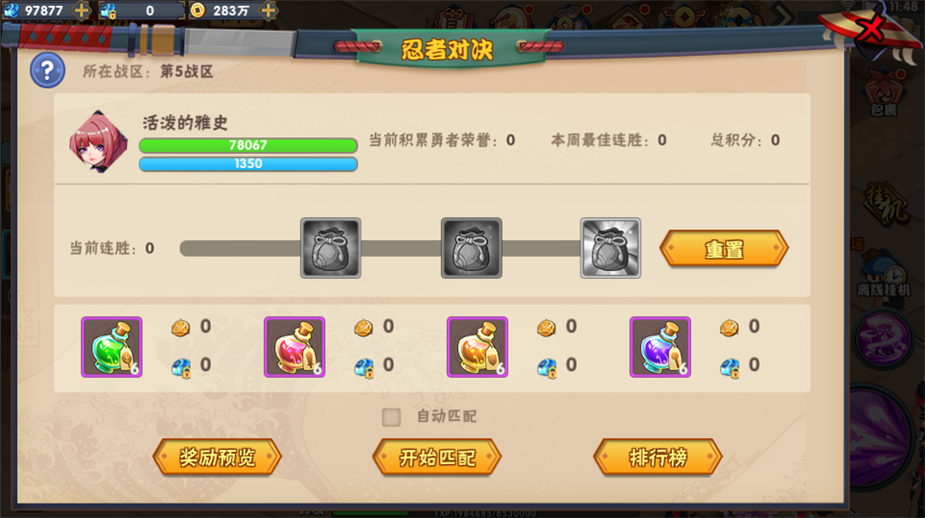
Task: Select the orange potion item
Action: tap(477, 347)
